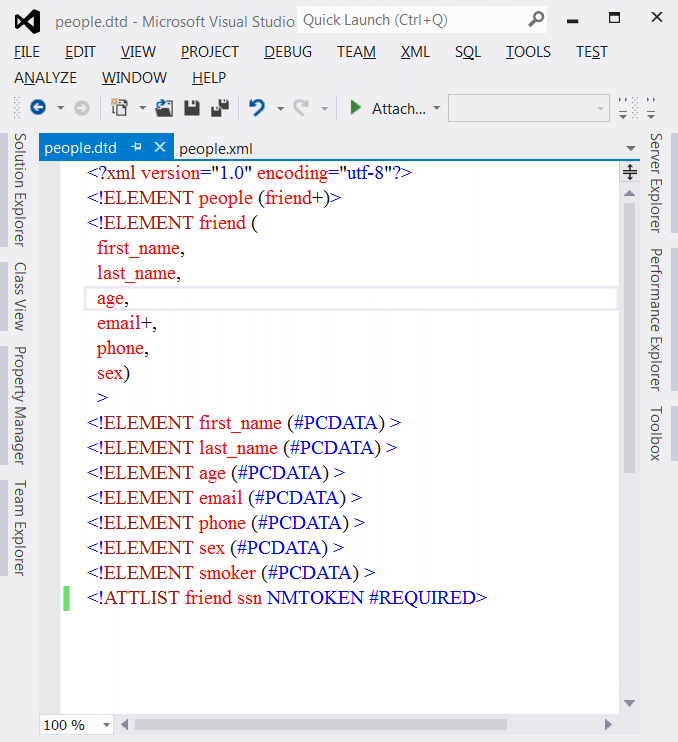Save people.dtd with the Save icon
The width and height of the screenshot is (678, 742).
pos(192,108)
